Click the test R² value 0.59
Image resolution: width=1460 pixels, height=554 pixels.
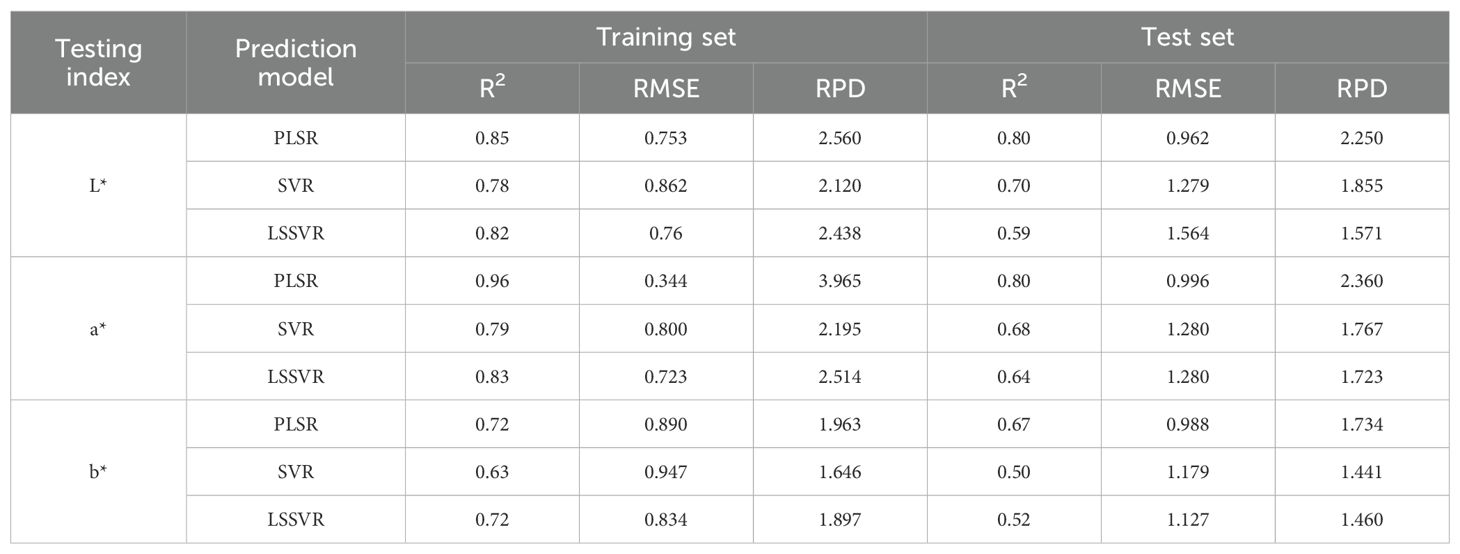(1013, 233)
